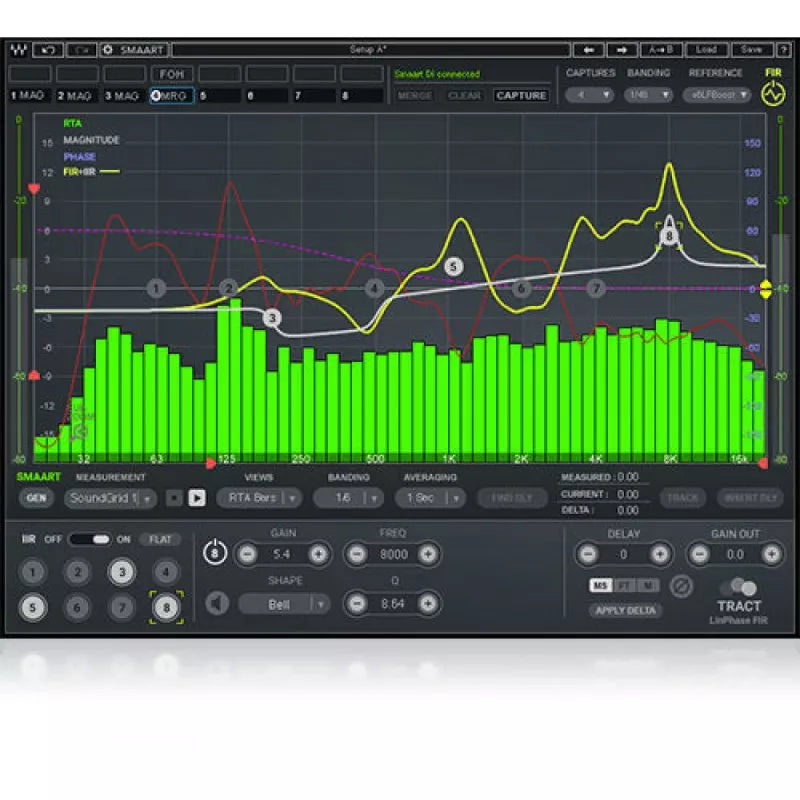This screenshot has height=800, width=800.
Task: Solo the band with speaker icon
Action: coord(217,604)
